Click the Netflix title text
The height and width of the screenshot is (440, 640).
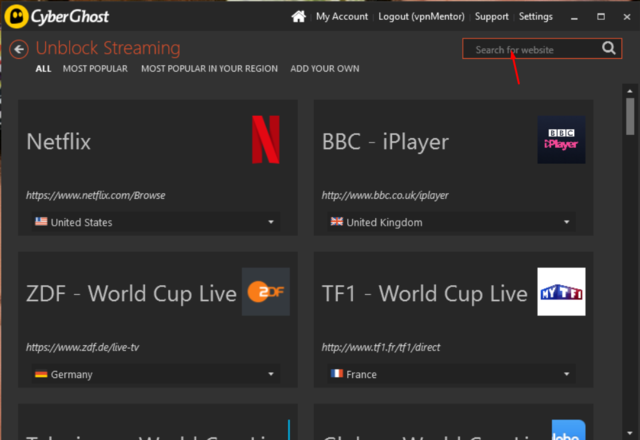pyautogui.click(x=58, y=142)
